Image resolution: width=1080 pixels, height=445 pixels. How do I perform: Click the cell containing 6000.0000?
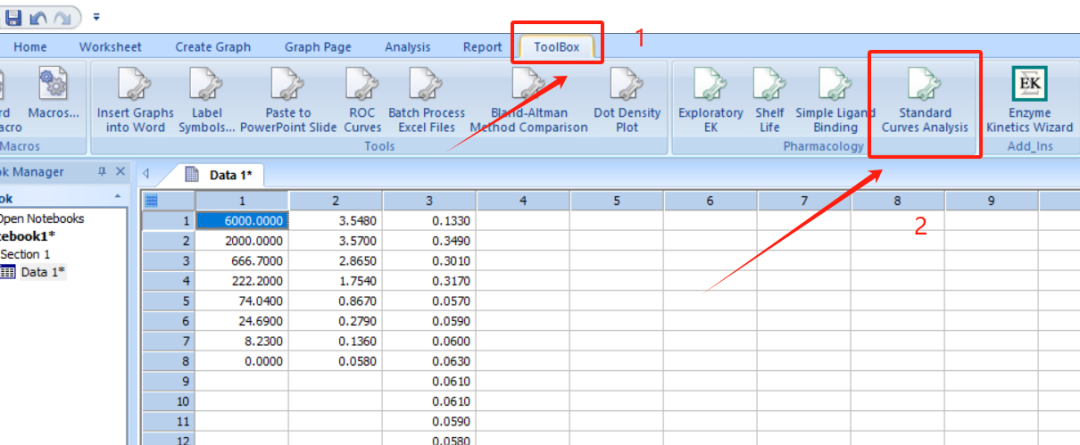point(242,220)
